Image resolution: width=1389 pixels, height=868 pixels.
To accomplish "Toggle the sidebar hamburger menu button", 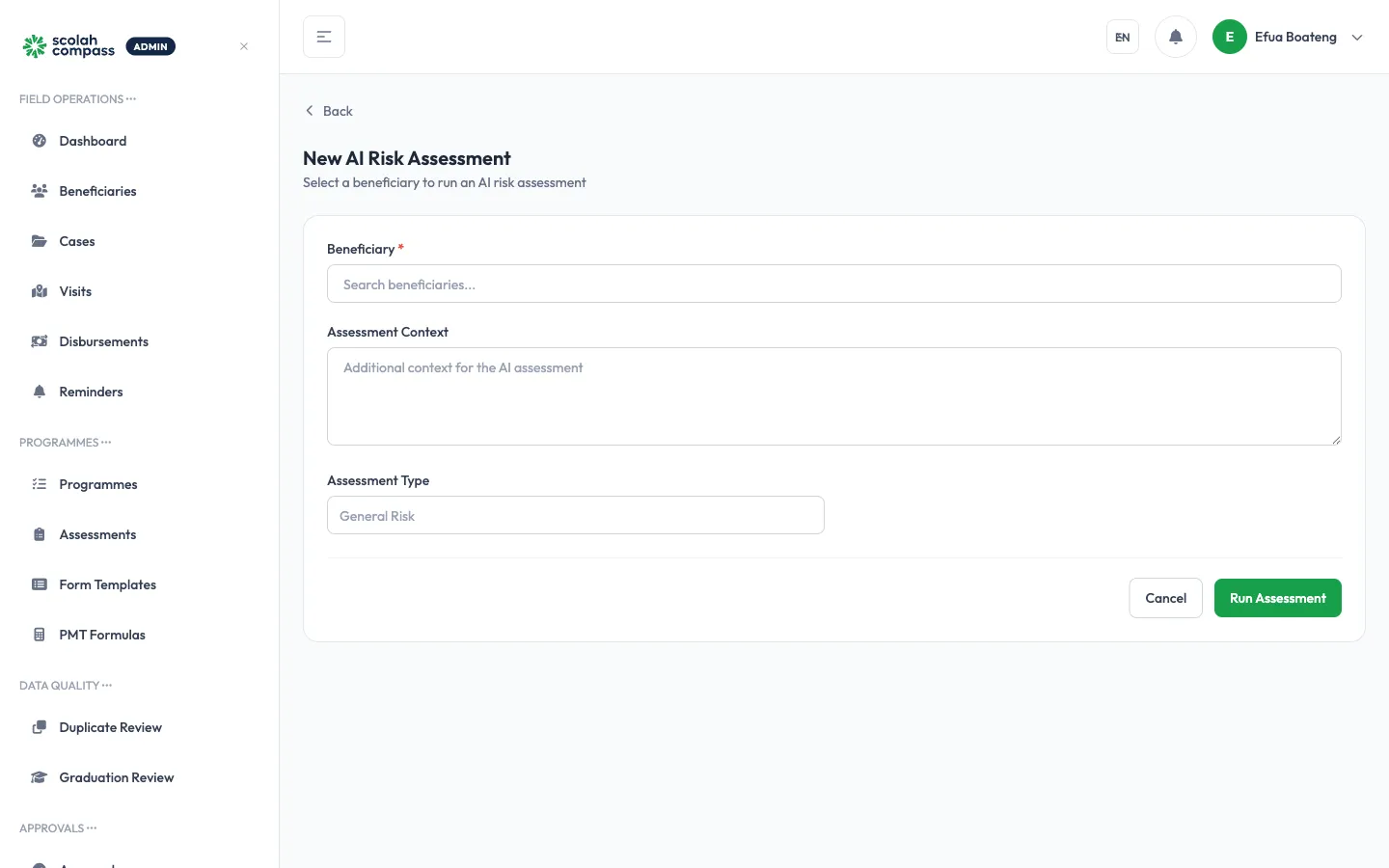I will click(324, 37).
